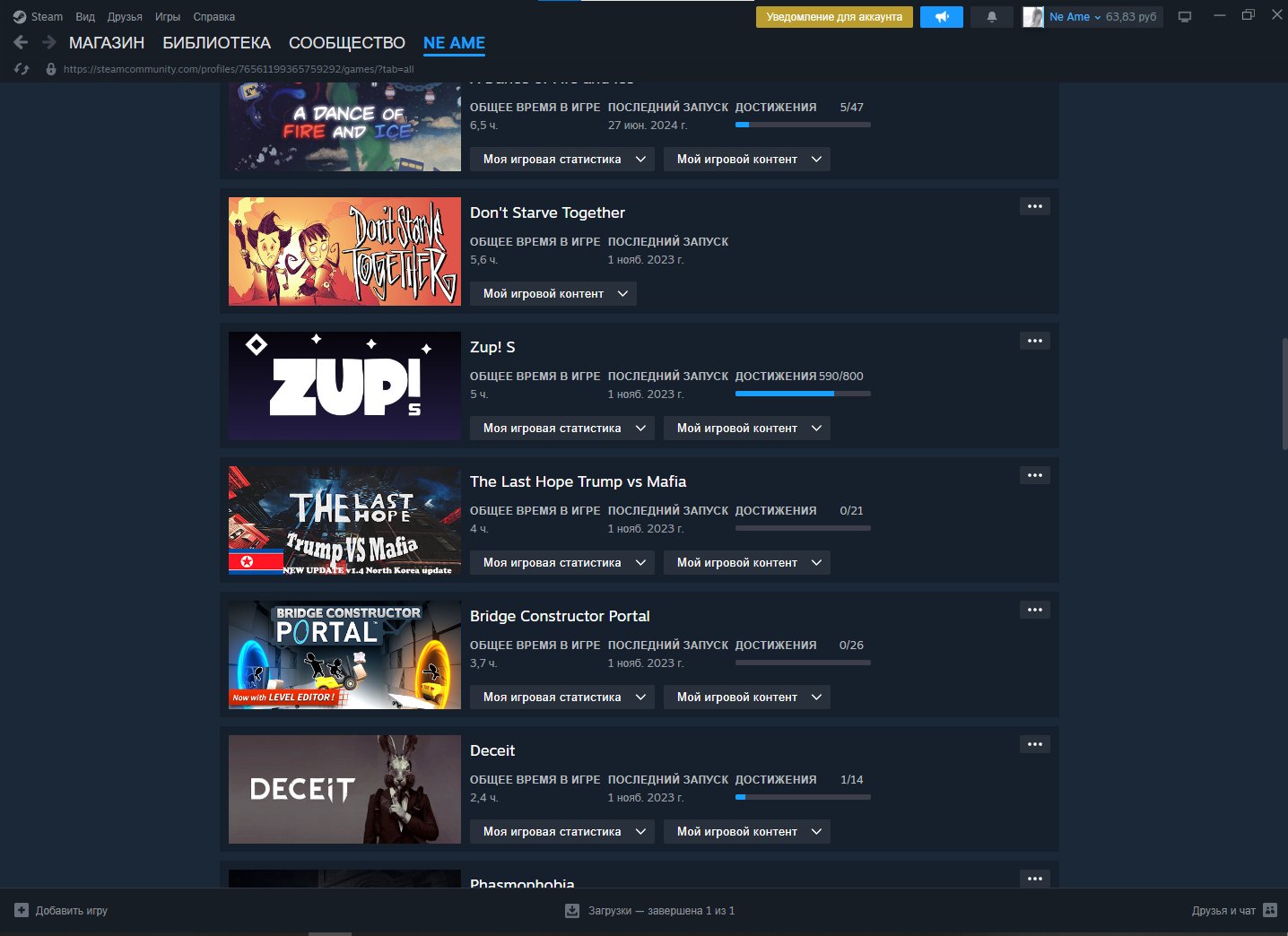
Task: Click the Deceit game thumbnail
Action: [x=344, y=789]
